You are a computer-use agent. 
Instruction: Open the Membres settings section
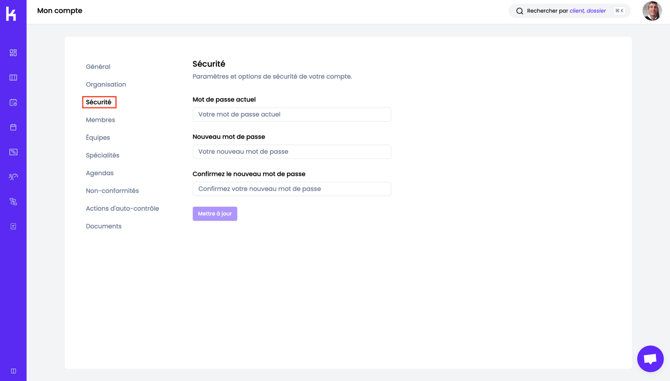(100, 120)
